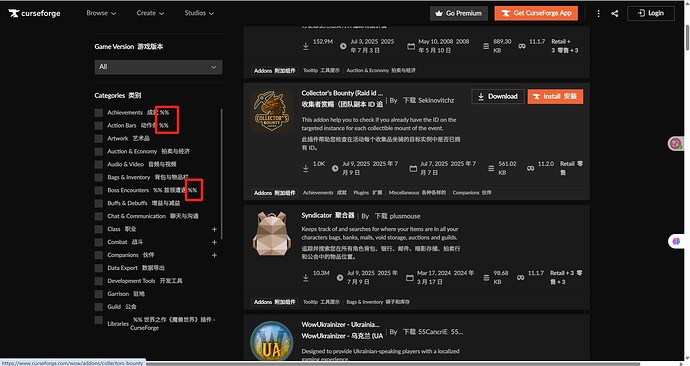The image size is (690, 366).
Task: Click the crown icon in Go Premium
Action: point(439,14)
